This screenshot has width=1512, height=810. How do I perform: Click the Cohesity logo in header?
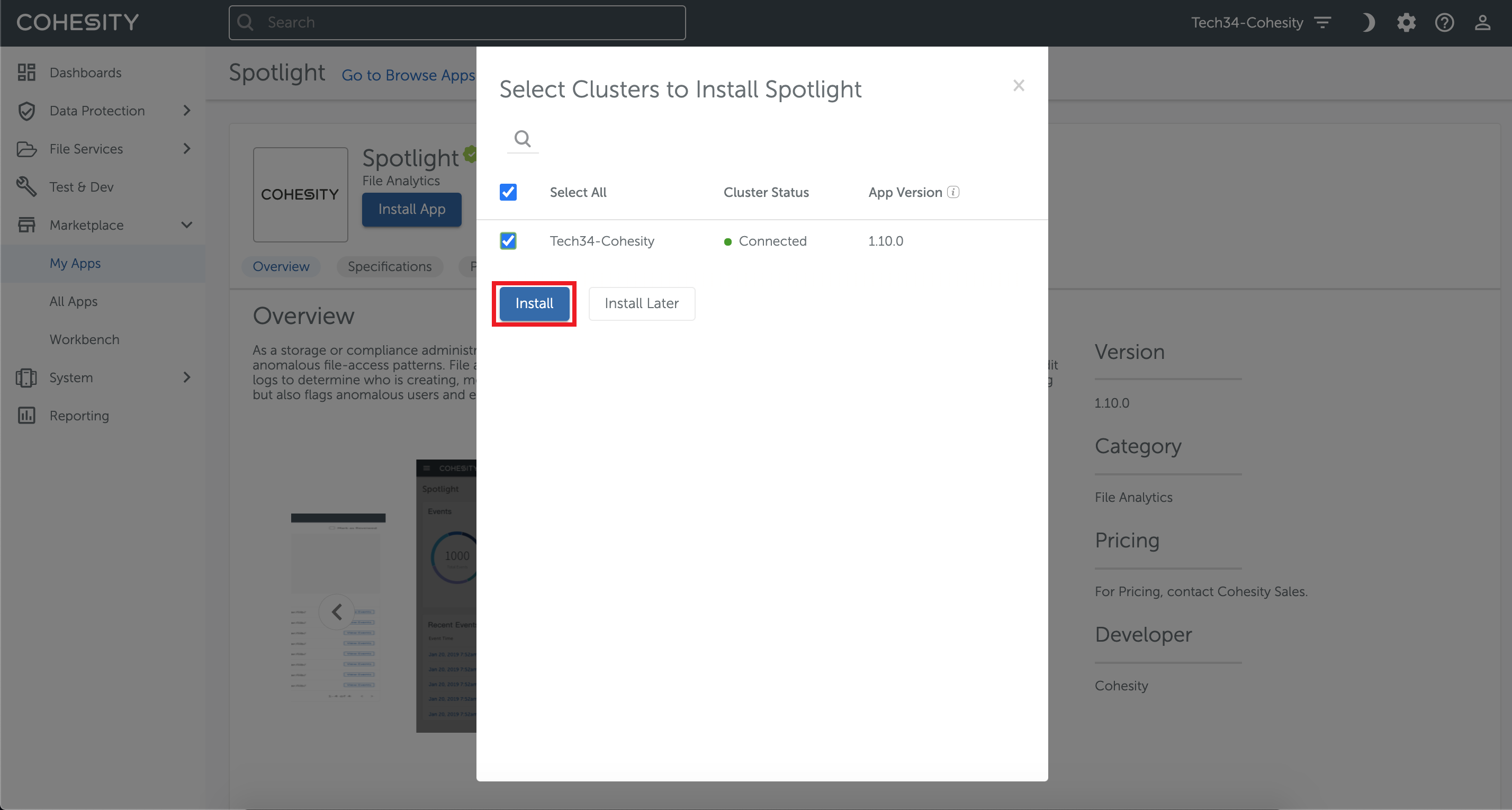pos(77,22)
